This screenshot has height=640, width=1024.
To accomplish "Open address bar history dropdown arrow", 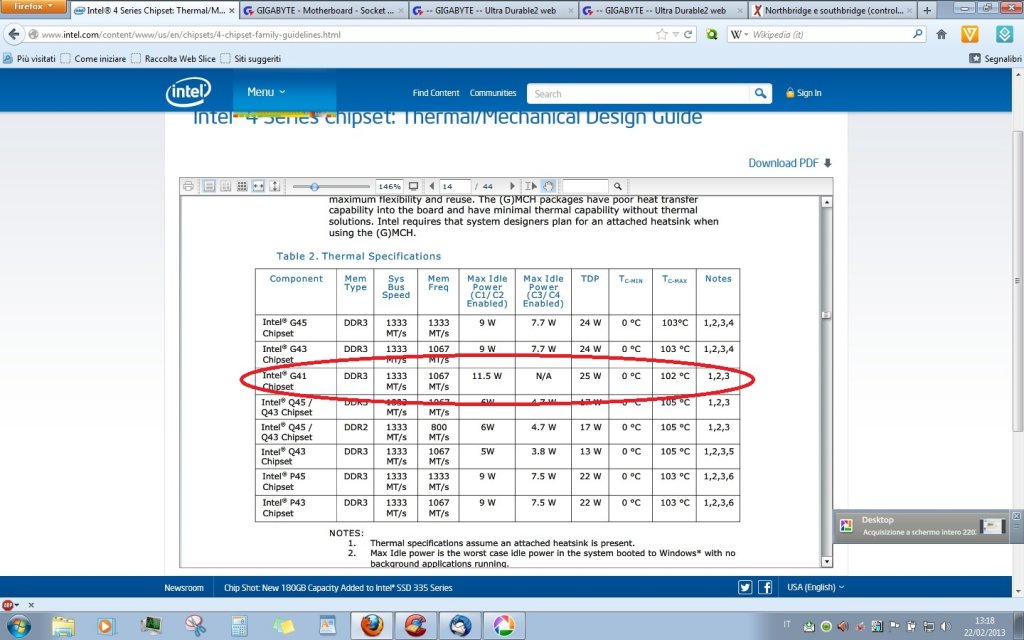I will point(676,35).
